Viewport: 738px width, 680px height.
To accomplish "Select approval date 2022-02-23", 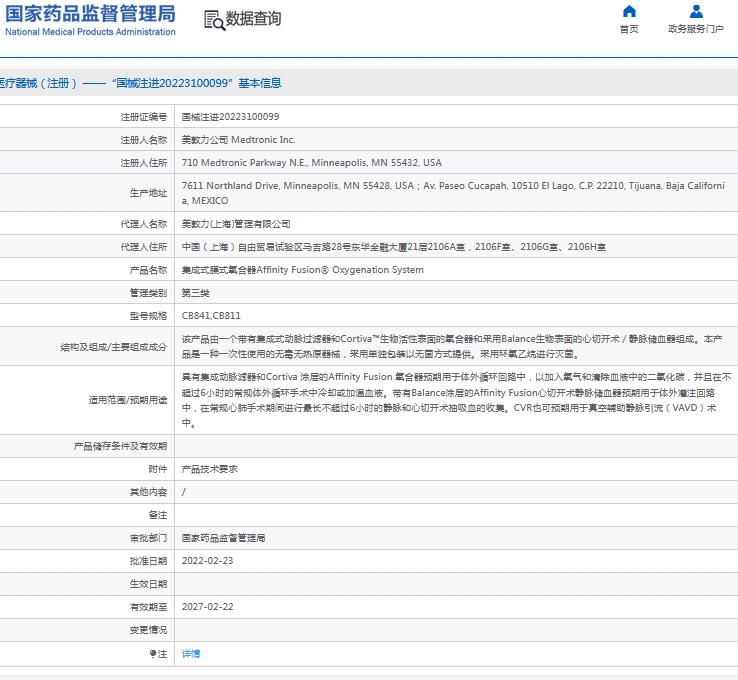I will click(208, 561).
